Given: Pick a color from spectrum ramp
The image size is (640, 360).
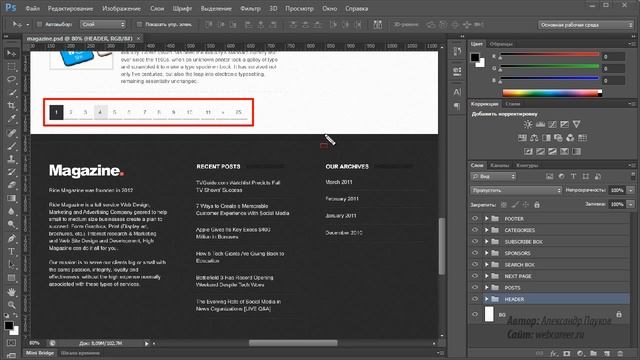Looking at the screenshot, I should tap(552, 93).
